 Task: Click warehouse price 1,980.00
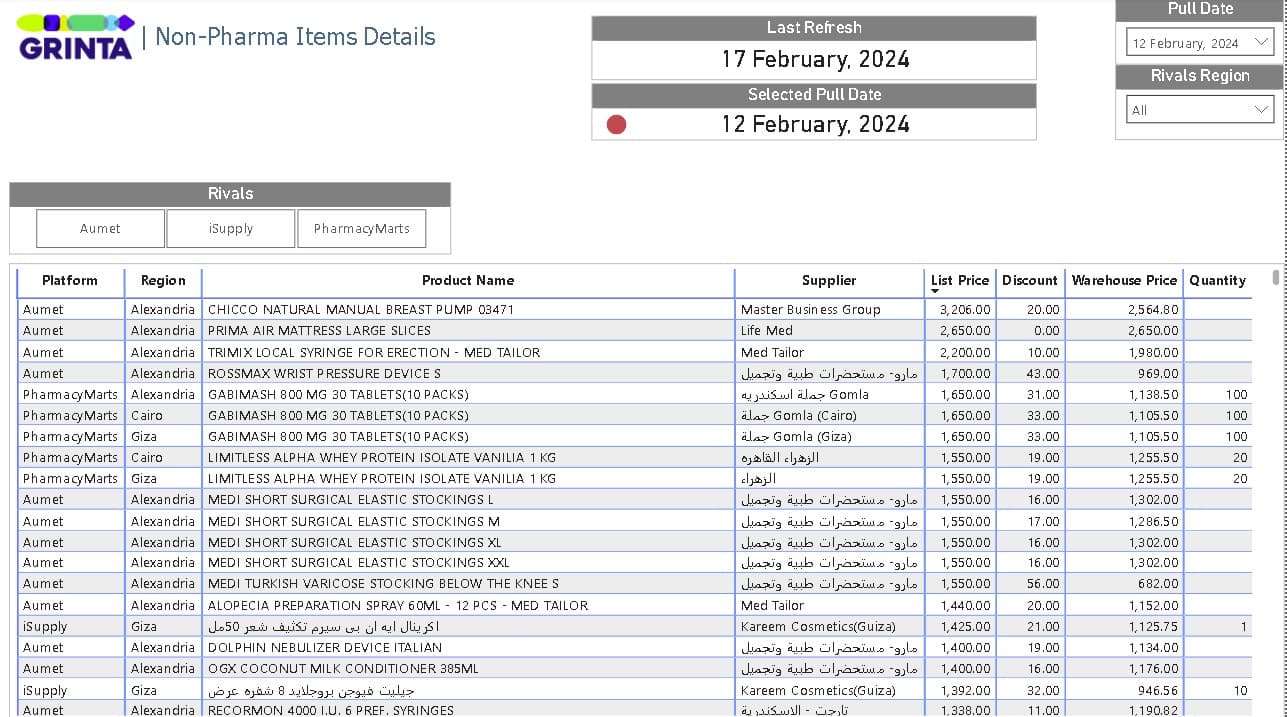tap(1153, 352)
